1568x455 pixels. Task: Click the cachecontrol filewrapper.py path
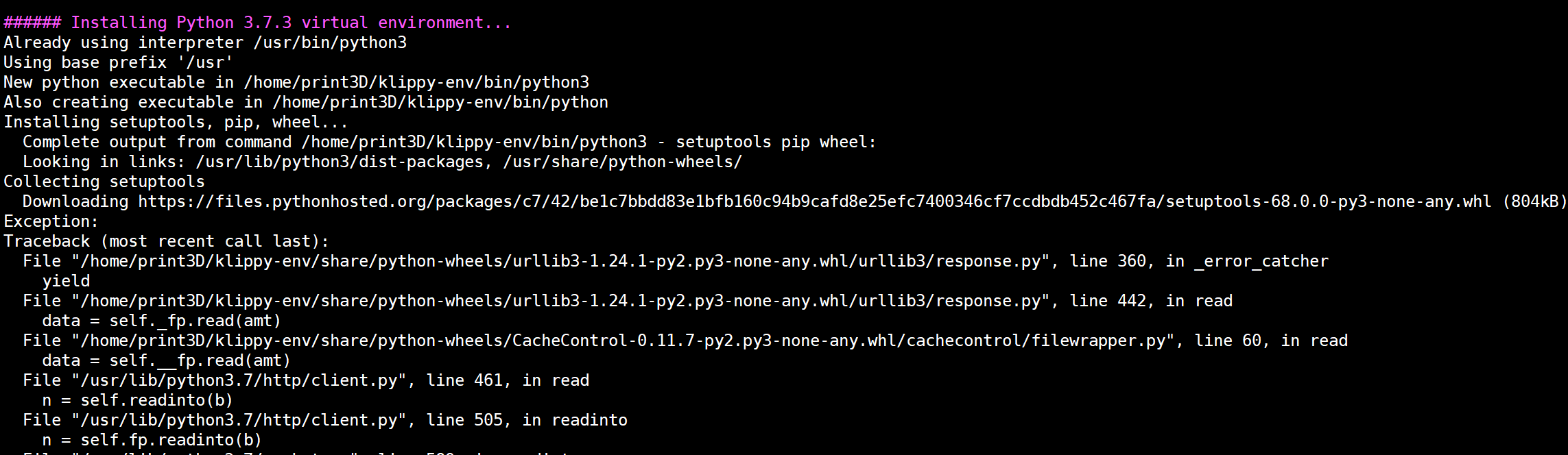click(x=628, y=341)
